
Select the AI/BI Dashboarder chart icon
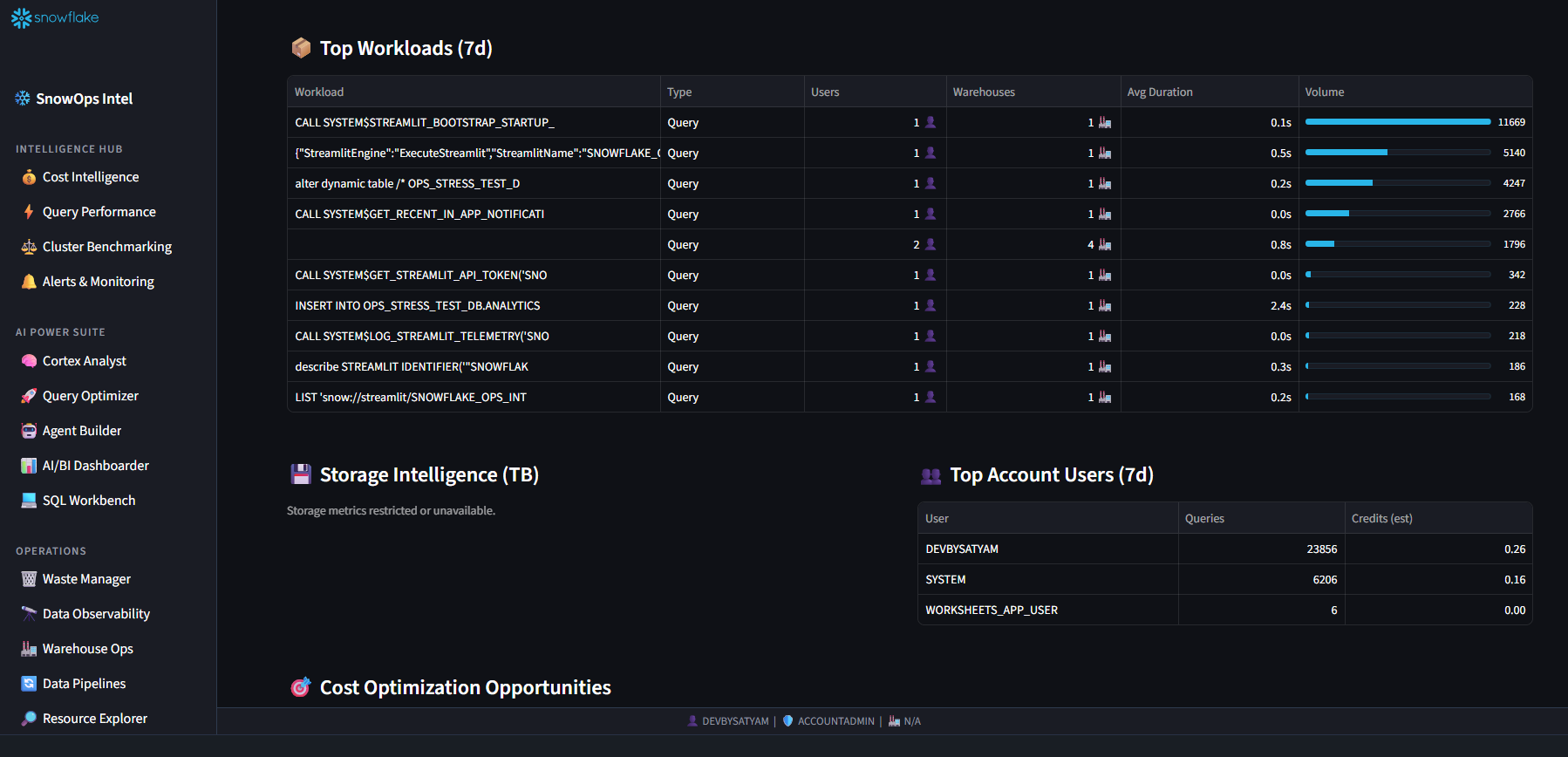(29, 466)
